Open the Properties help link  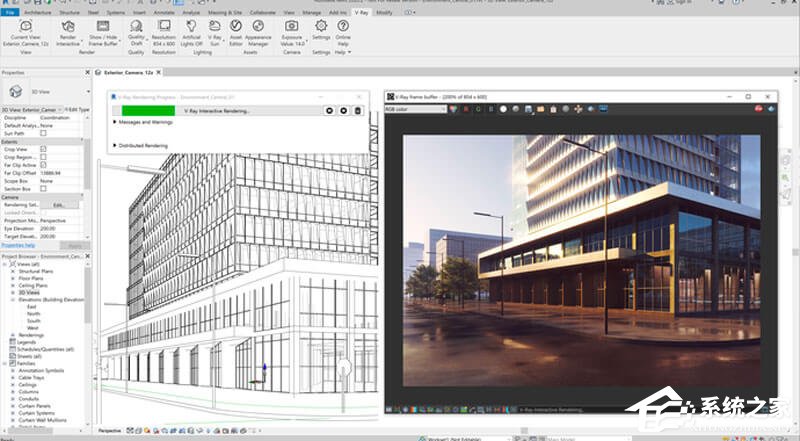point(18,245)
